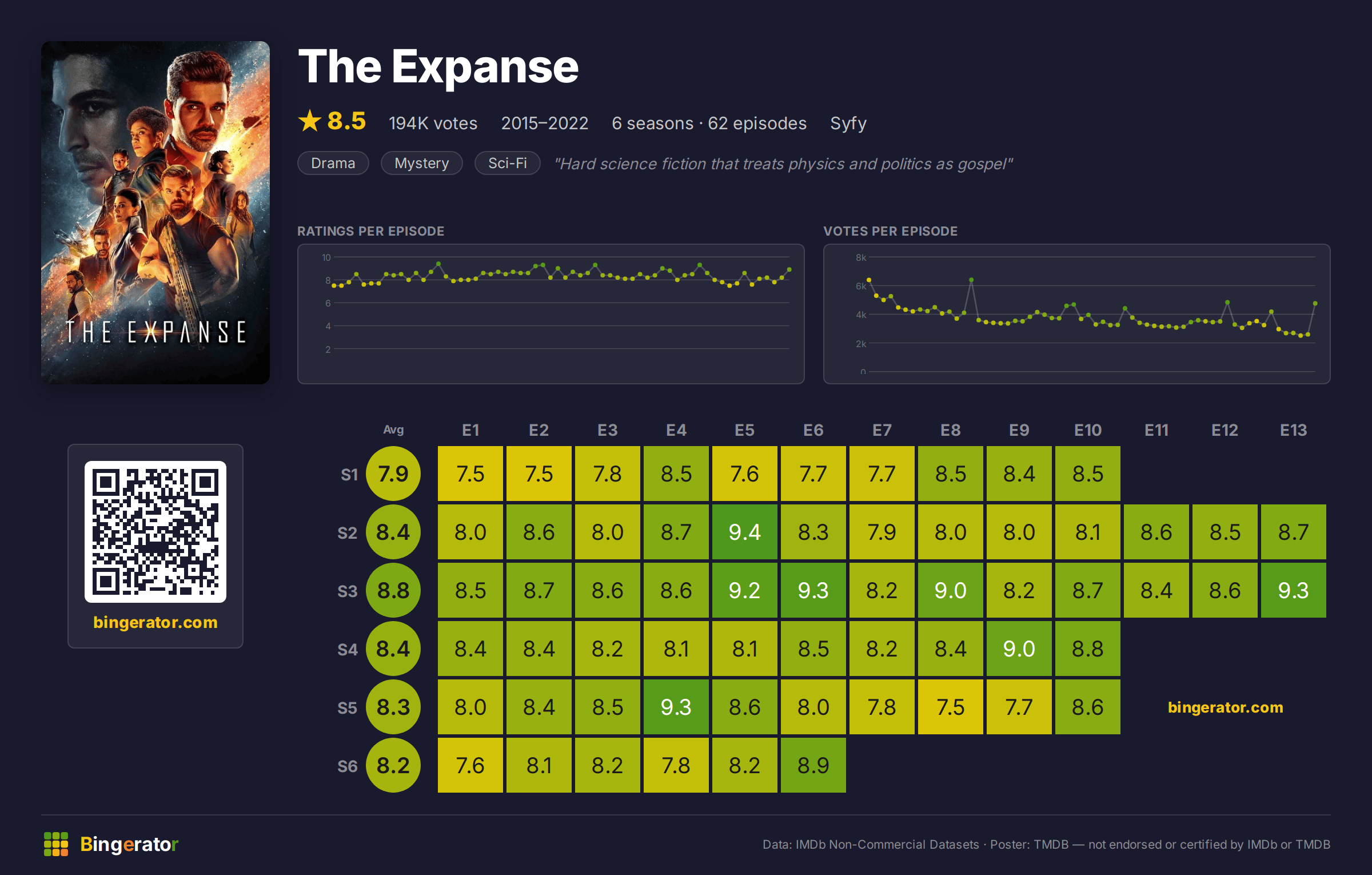Click the ratings per episode chart
The width and height of the screenshot is (1372, 875).
click(551, 314)
